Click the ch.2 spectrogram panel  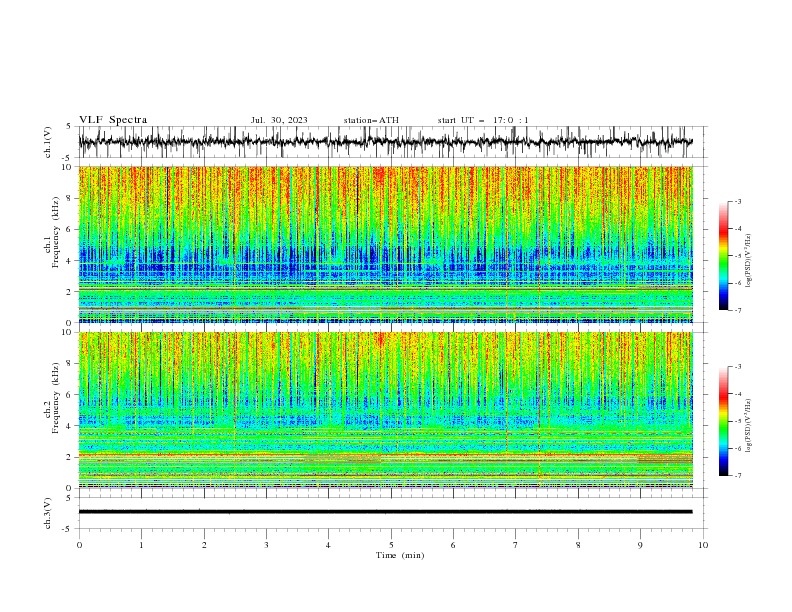[x=385, y=410]
